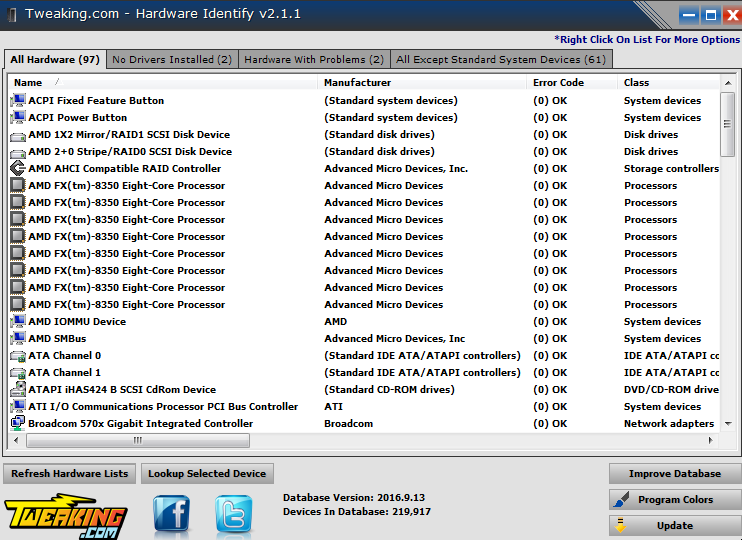Screen dimensions: 742x540
Task: Open the No Drivers Installed (2) tab
Action: click(172, 60)
